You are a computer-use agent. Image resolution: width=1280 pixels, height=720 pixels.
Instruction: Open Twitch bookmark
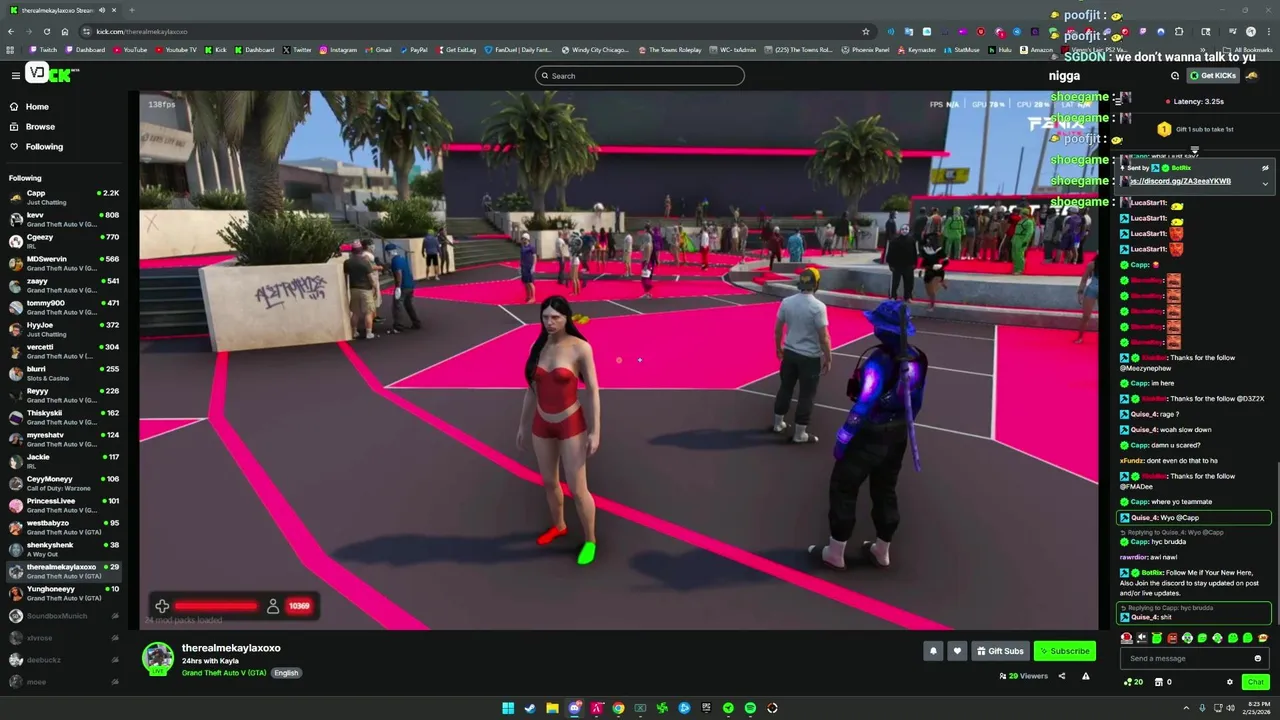(43, 50)
